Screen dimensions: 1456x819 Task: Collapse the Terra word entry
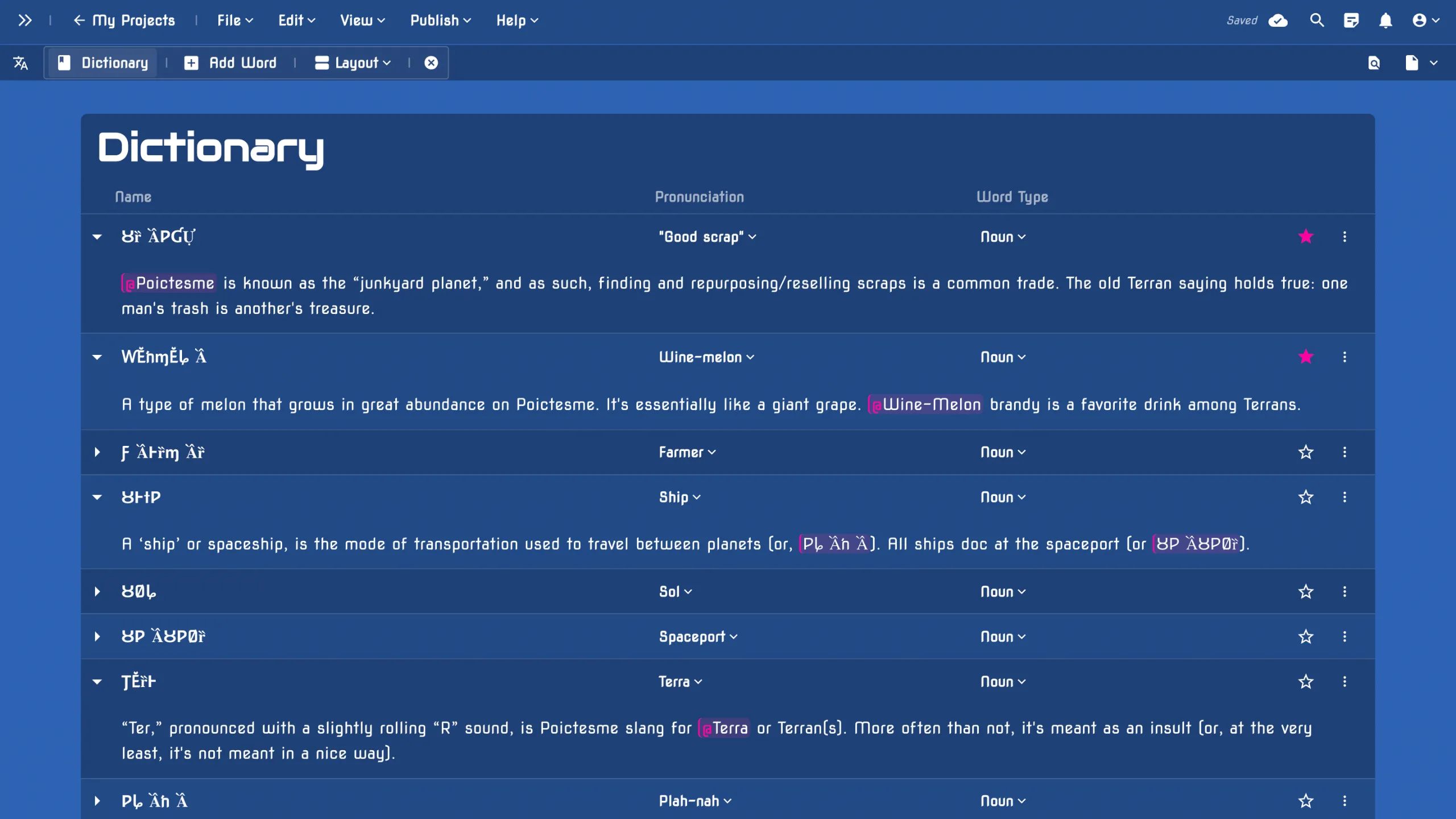pos(97,681)
